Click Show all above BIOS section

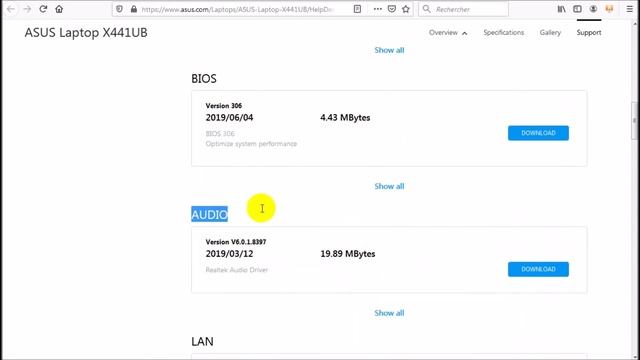[x=389, y=50]
